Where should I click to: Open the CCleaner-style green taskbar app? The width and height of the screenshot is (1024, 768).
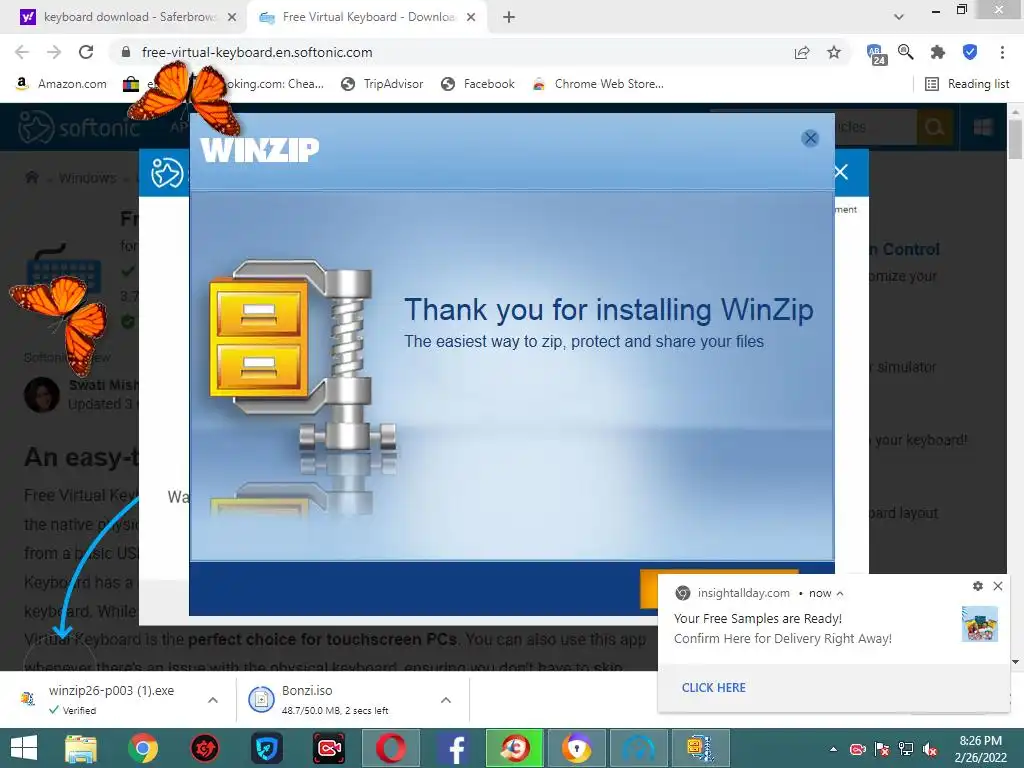pyautogui.click(x=514, y=748)
